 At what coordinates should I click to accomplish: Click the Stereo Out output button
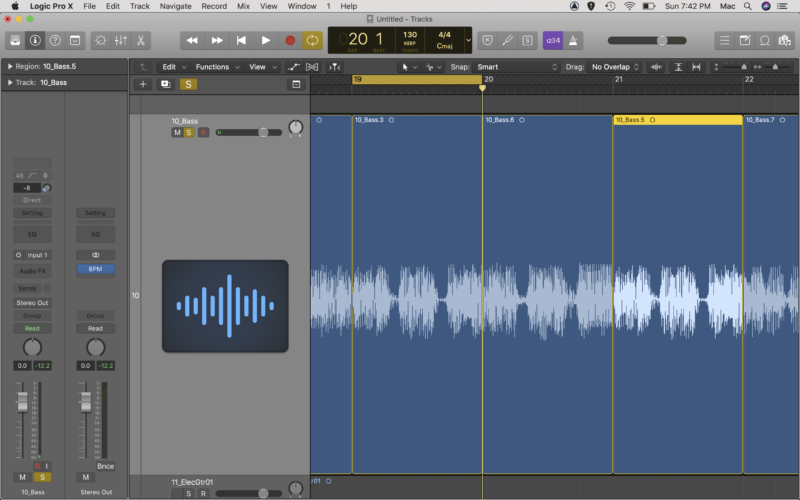tap(32, 303)
